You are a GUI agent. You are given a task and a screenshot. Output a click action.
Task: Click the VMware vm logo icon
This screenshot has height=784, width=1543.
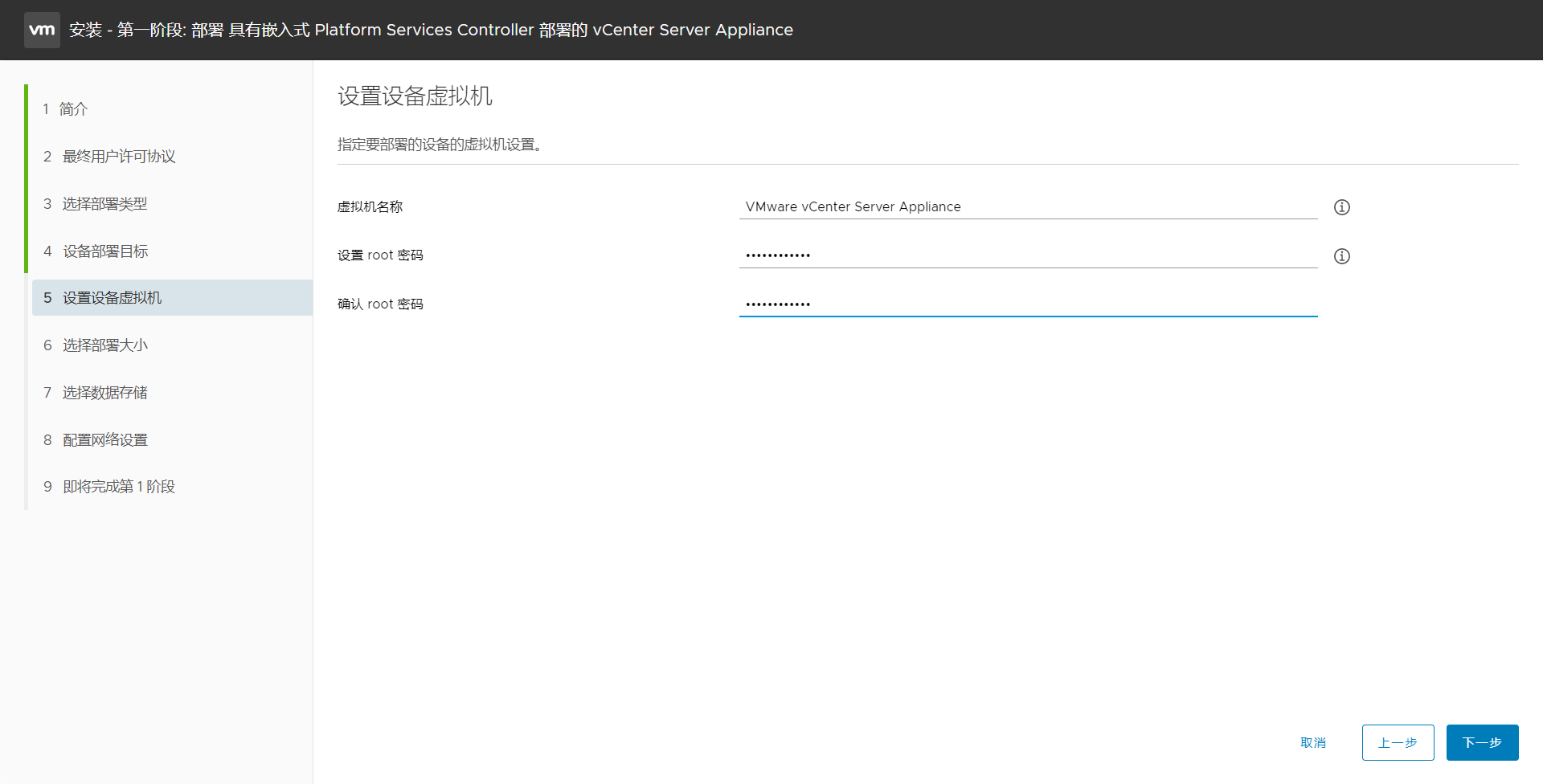(x=42, y=30)
